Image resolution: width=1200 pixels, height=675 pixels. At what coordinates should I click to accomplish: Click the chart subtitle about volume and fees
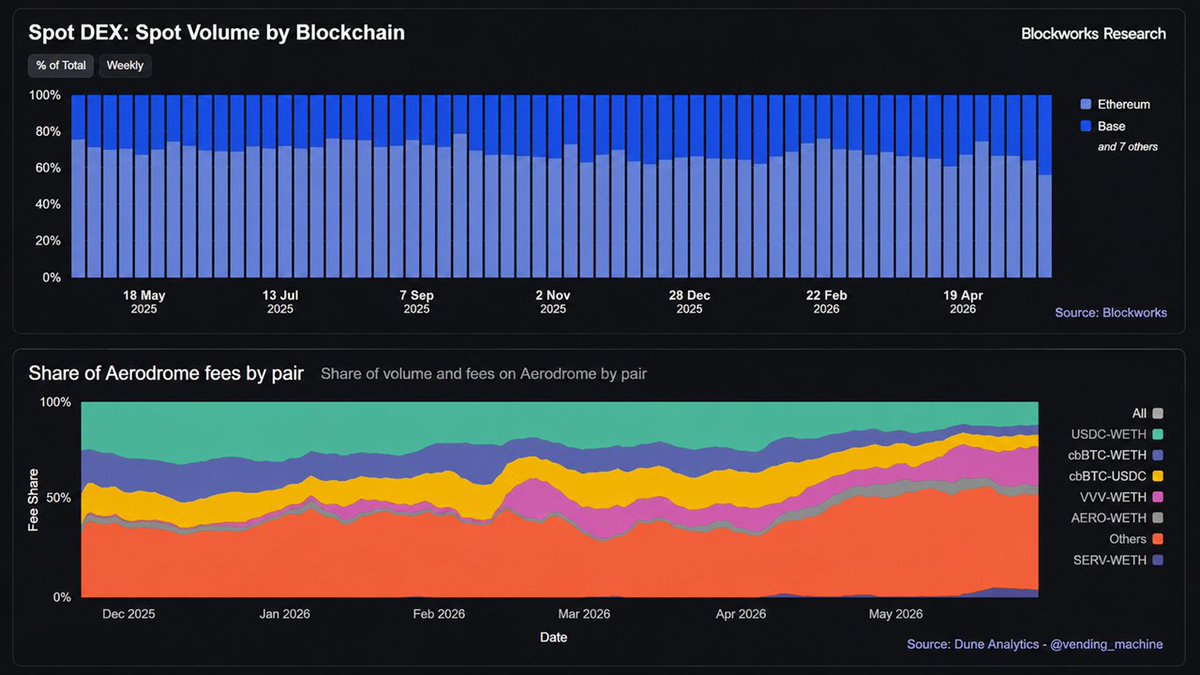pos(483,374)
